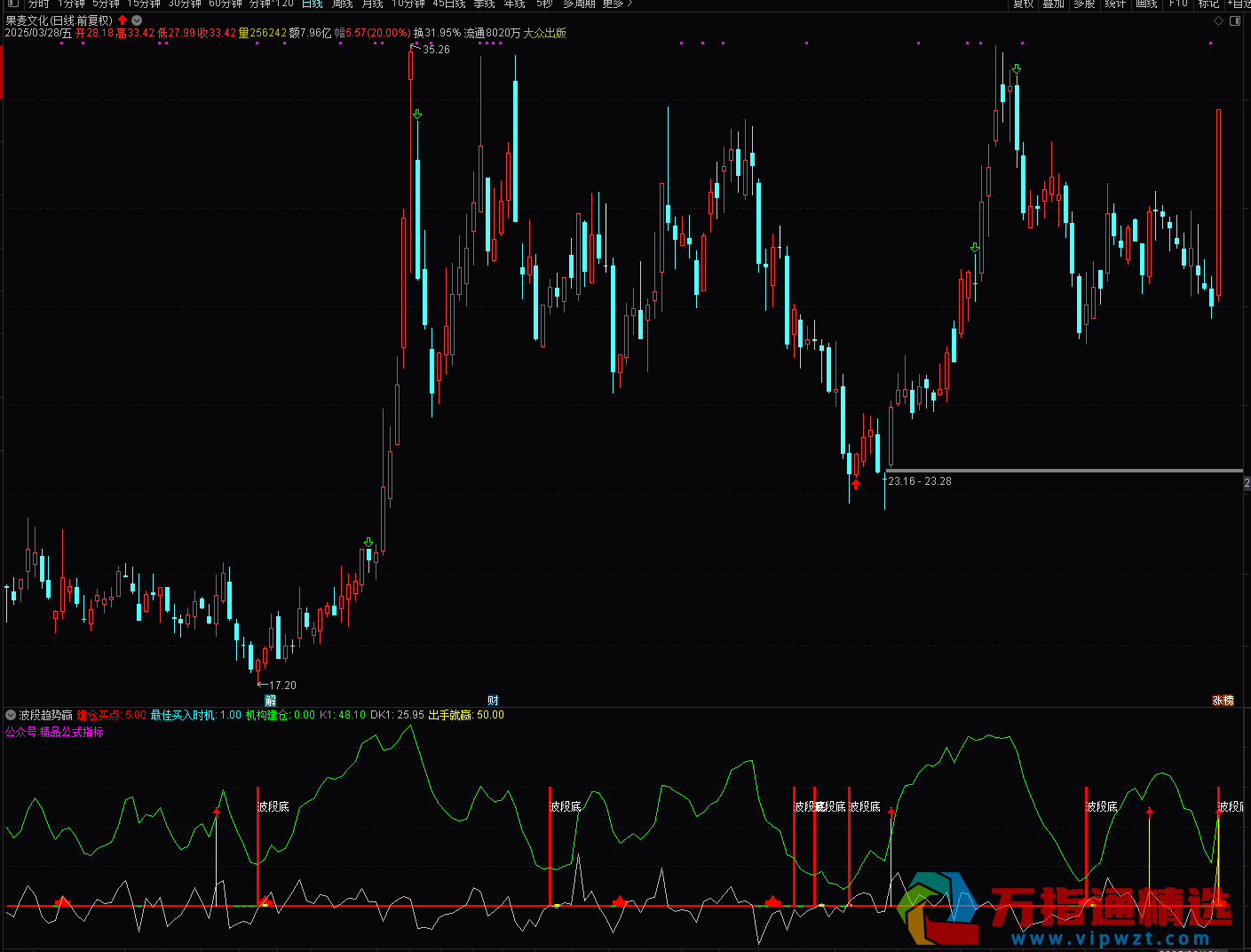Select the 日线 daily period tab
This screenshot has height=952, width=1251.
coord(313,4)
